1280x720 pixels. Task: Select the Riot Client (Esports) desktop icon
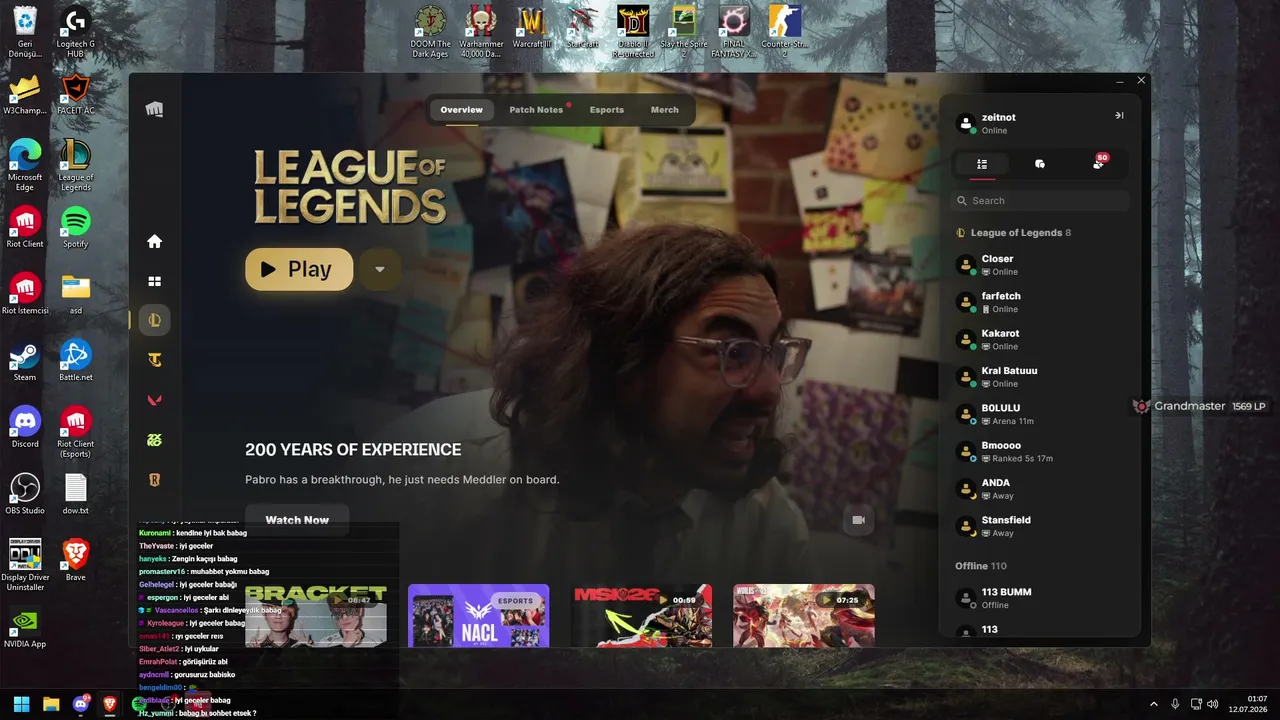click(76, 433)
